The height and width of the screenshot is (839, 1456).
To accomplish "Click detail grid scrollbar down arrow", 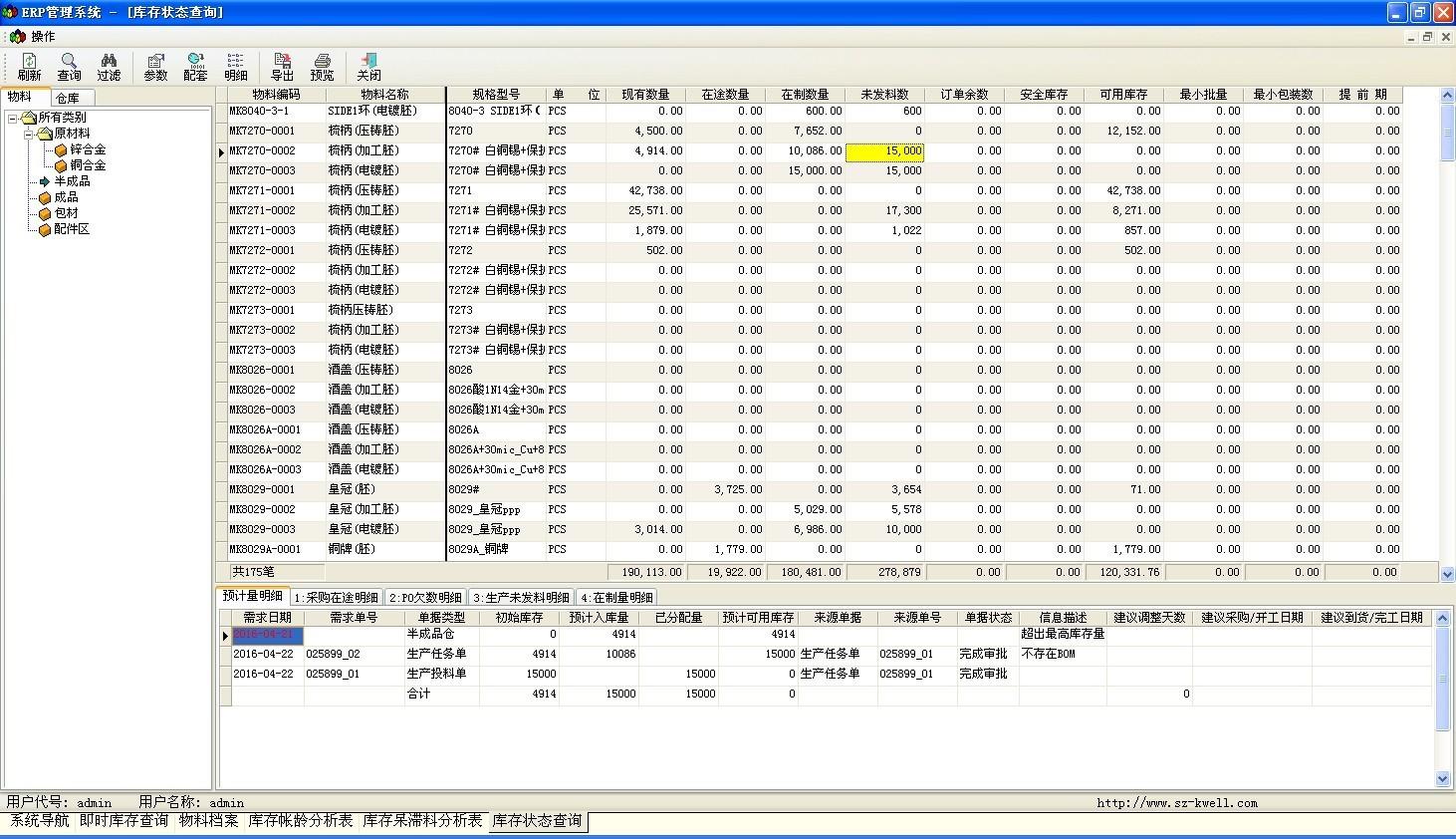I will [x=1442, y=779].
